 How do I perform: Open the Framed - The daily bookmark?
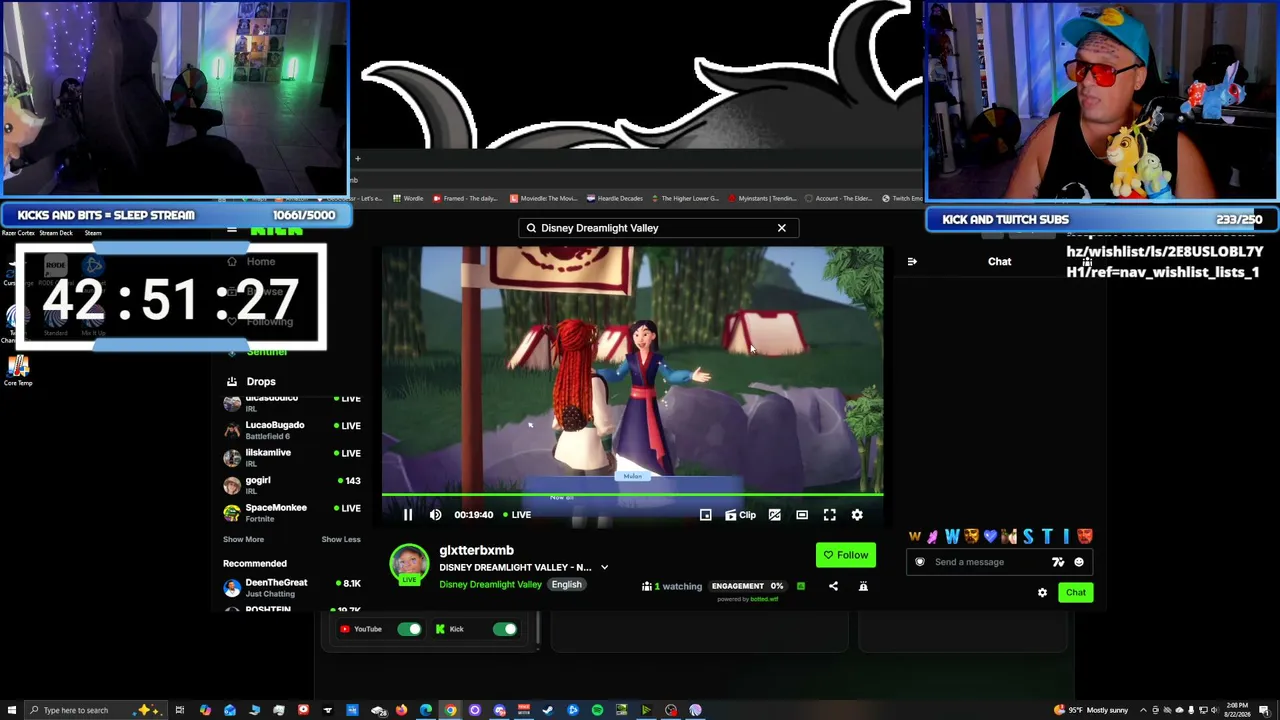pyautogui.click(x=463, y=198)
